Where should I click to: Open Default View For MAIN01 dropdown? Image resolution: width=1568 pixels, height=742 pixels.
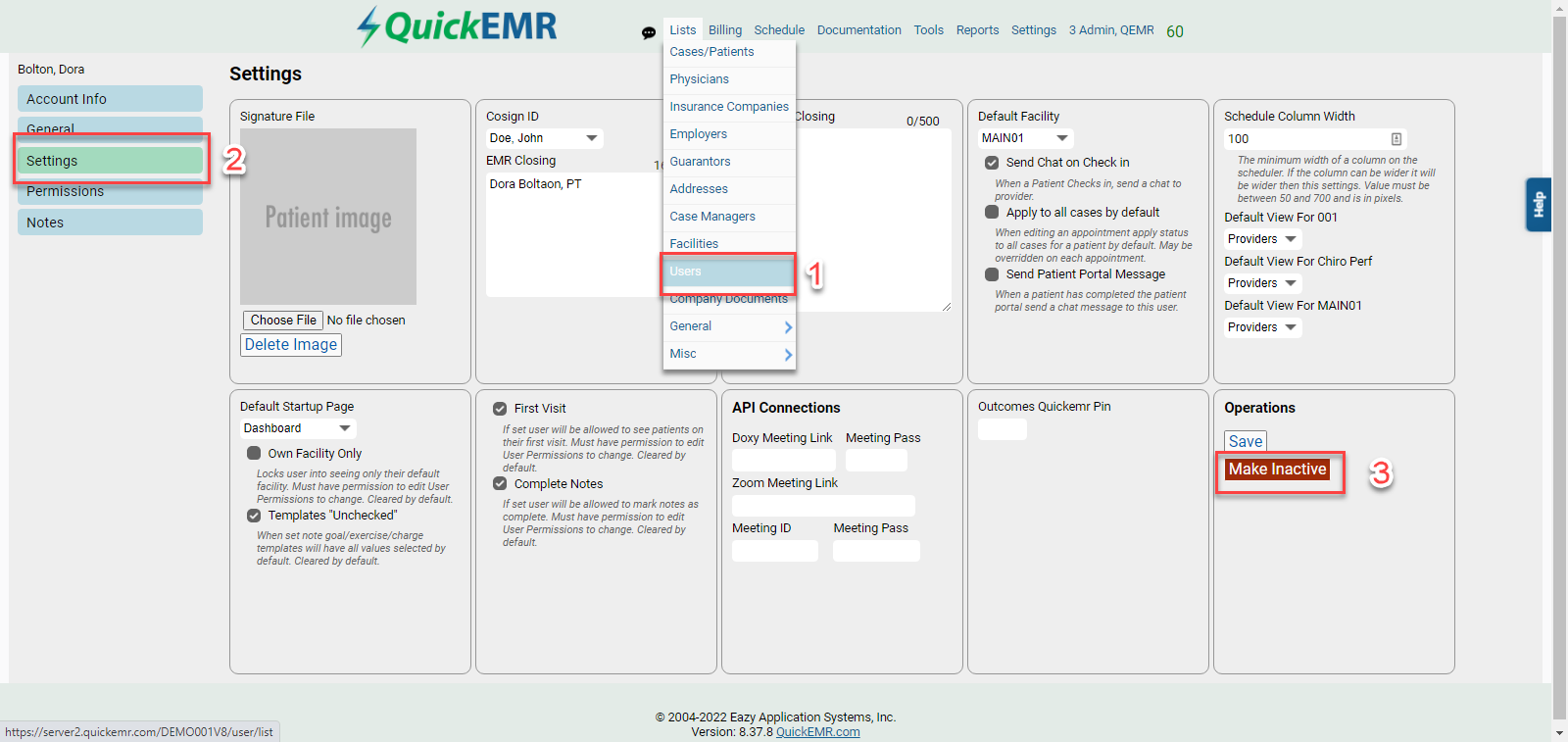[x=1262, y=327]
